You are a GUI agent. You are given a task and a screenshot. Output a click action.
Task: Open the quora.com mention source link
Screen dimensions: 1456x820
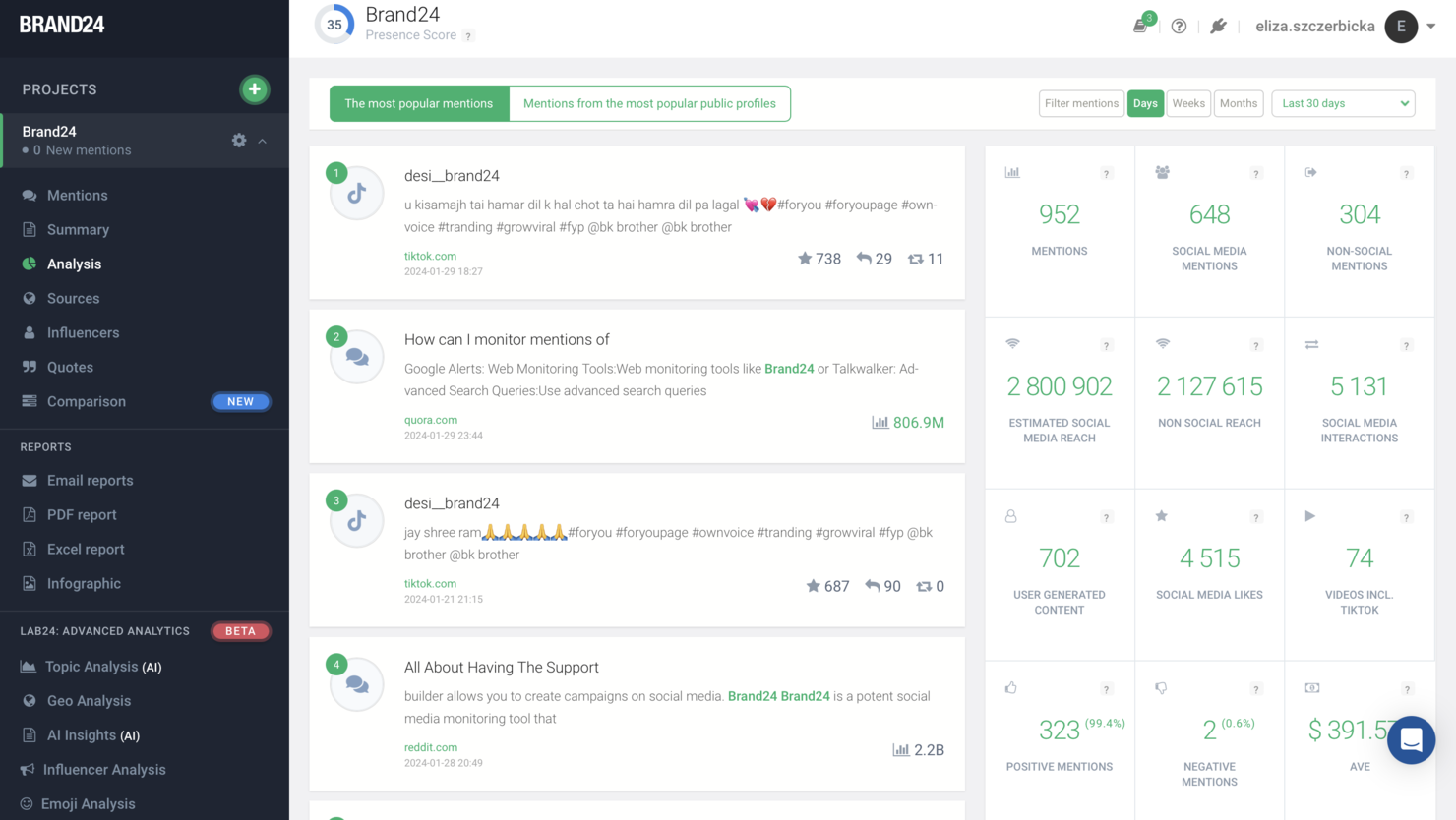point(431,419)
